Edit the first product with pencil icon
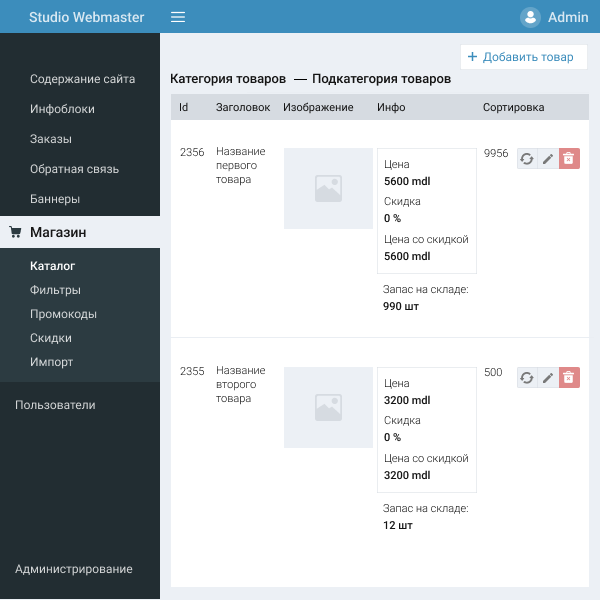 click(548, 158)
